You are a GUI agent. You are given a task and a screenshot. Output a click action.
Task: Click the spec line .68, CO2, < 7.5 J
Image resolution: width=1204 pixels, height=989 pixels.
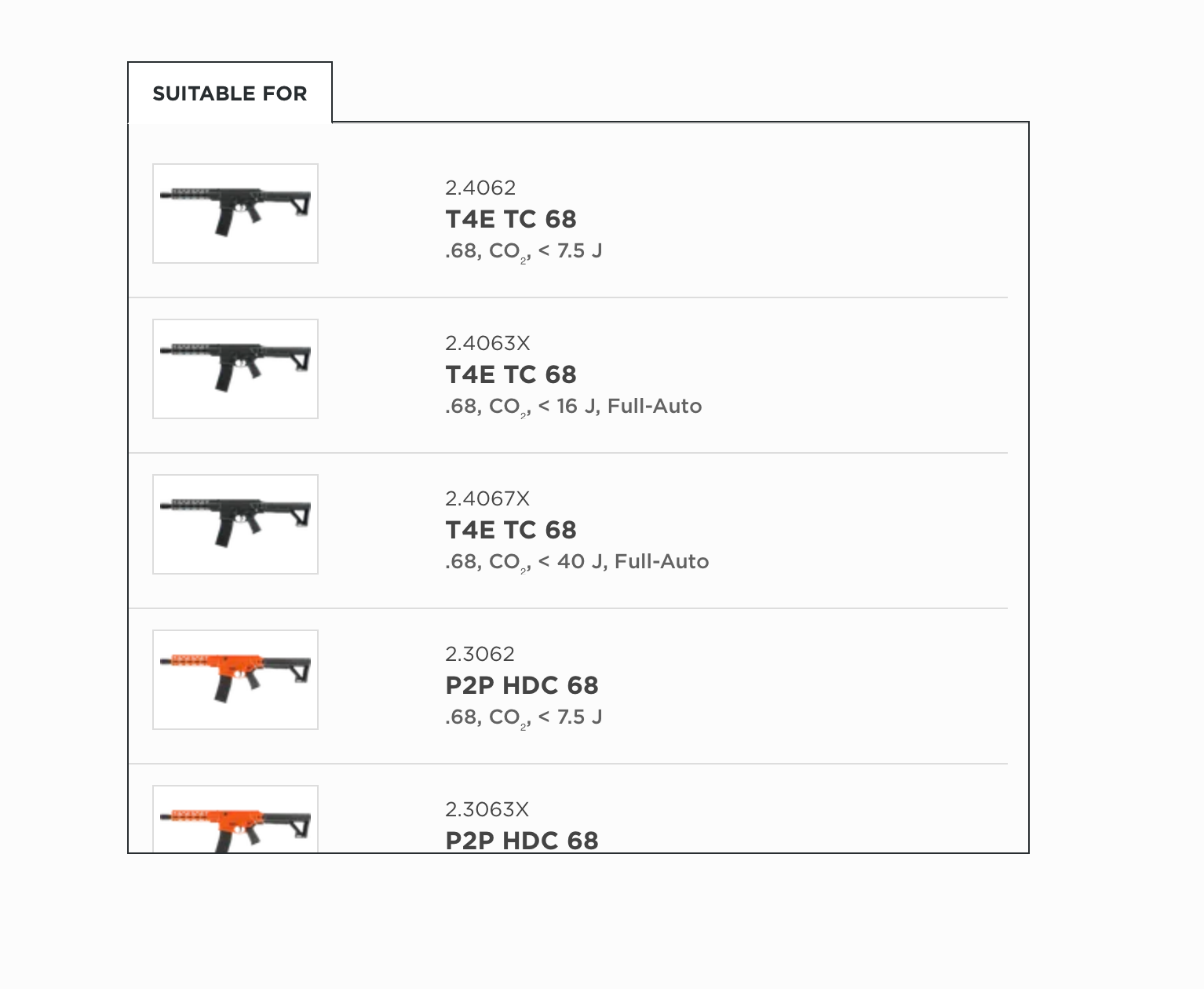525,252
